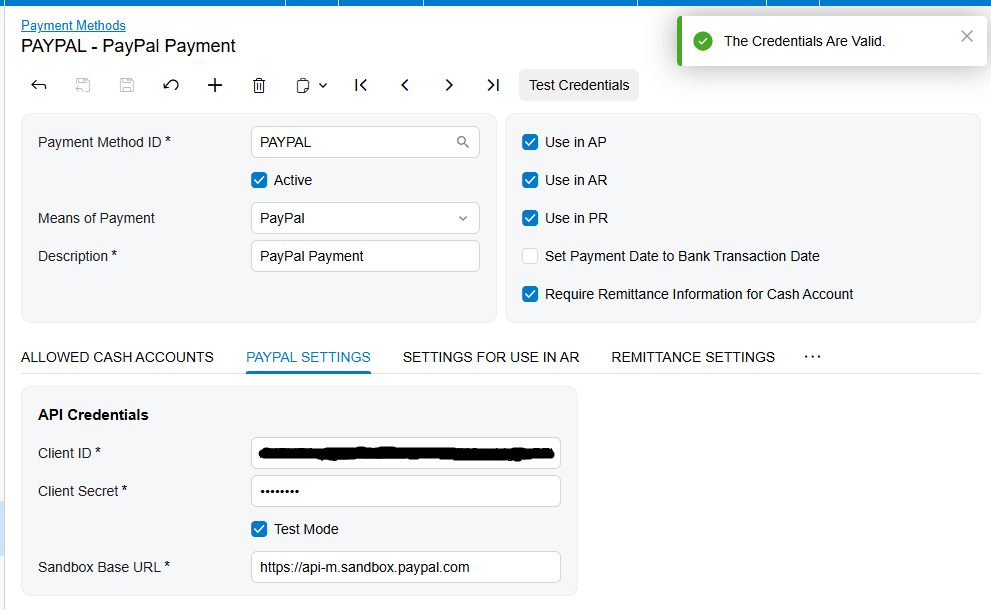
Task: Click the Sandbox Base URL field
Action: [x=406, y=567]
